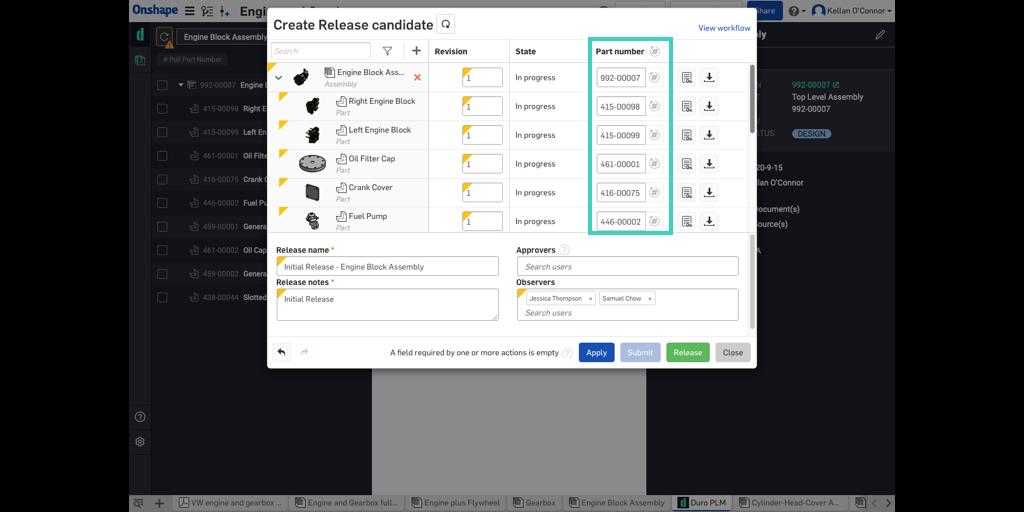Viewport: 1024px width, 512px height.
Task: Tick checkbox beside 461-00001 in background list
Action: click(162, 156)
